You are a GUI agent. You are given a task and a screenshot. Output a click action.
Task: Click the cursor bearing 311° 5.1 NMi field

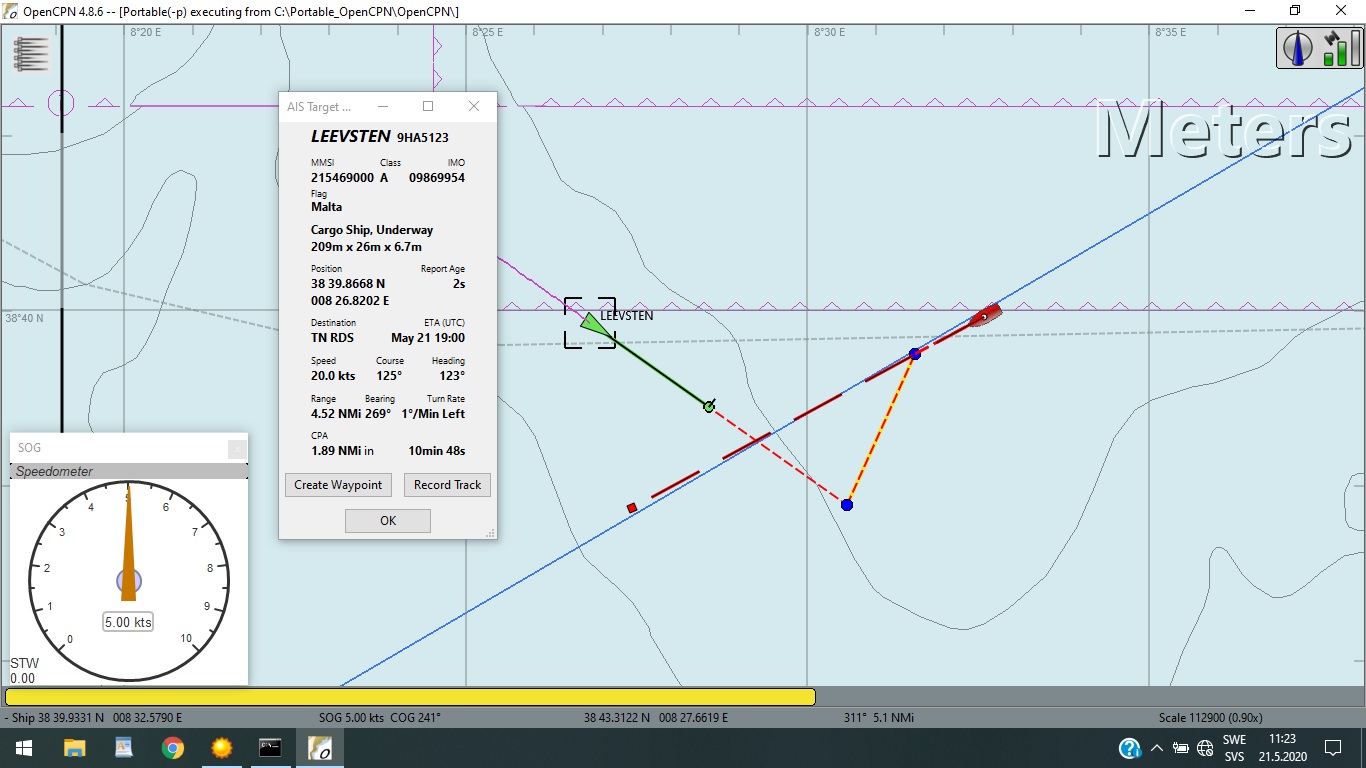879,718
